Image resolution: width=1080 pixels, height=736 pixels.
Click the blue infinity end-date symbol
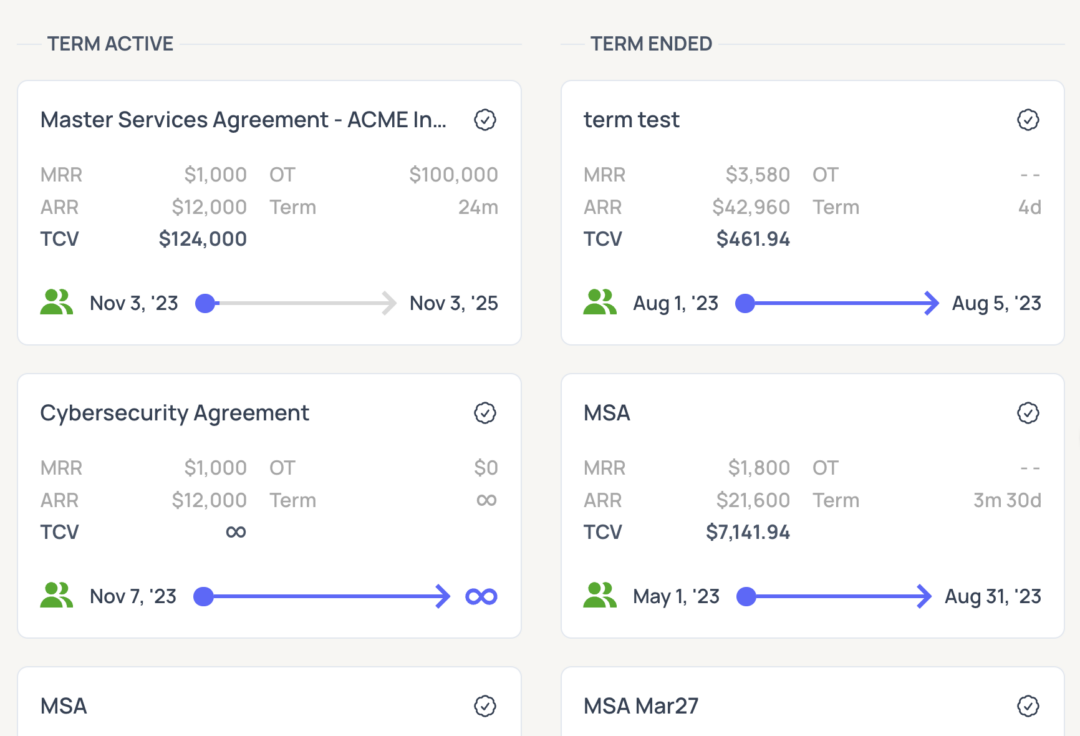pos(481,596)
